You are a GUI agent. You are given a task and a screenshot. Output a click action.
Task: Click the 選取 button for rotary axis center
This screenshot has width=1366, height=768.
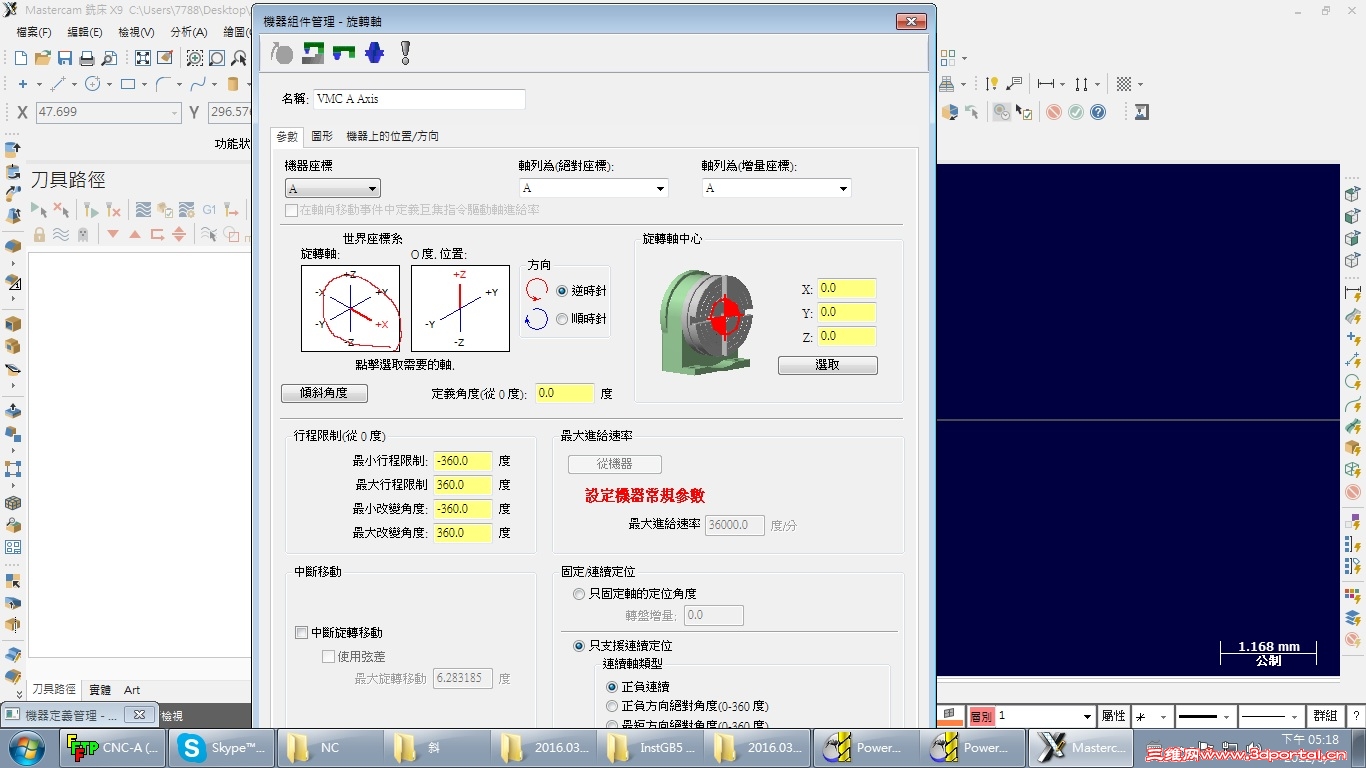pos(828,366)
